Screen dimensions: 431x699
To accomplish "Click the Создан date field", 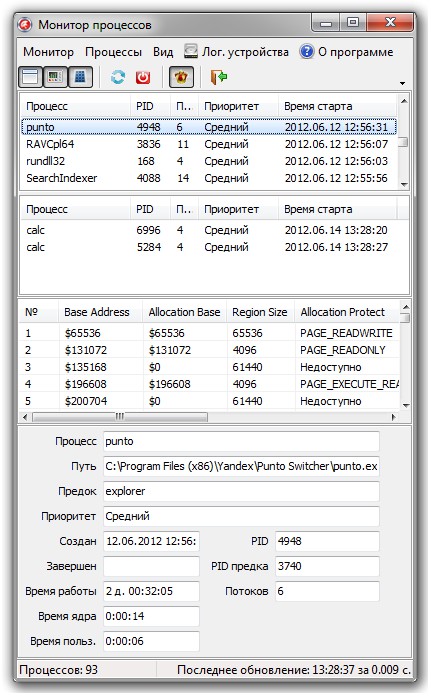I will point(151,541).
